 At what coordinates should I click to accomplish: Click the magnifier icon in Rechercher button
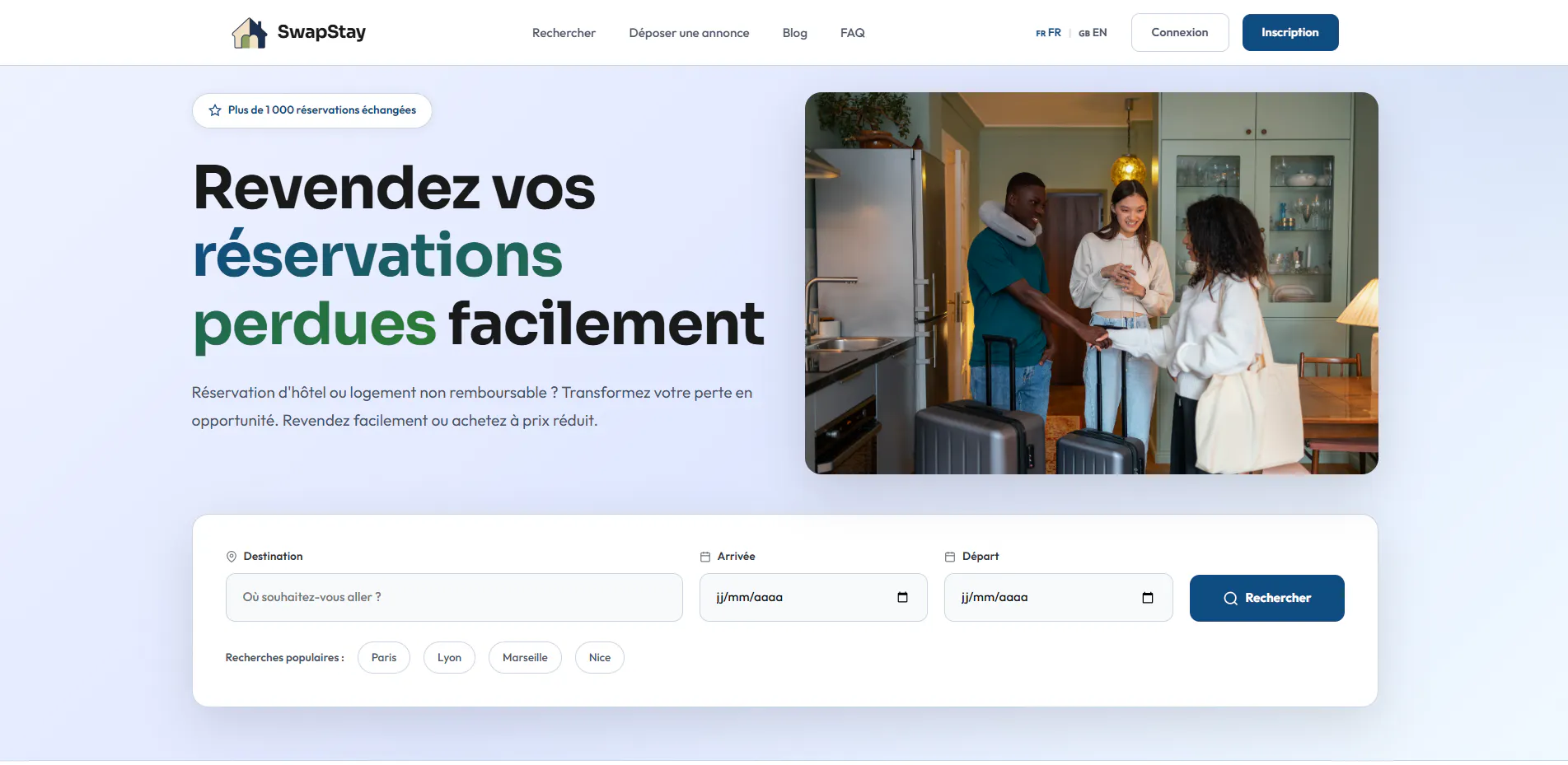click(x=1230, y=599)
